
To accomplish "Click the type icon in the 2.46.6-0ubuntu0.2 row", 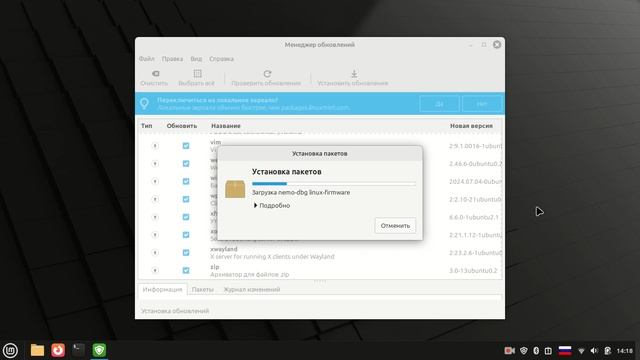I will click(155, 164).
